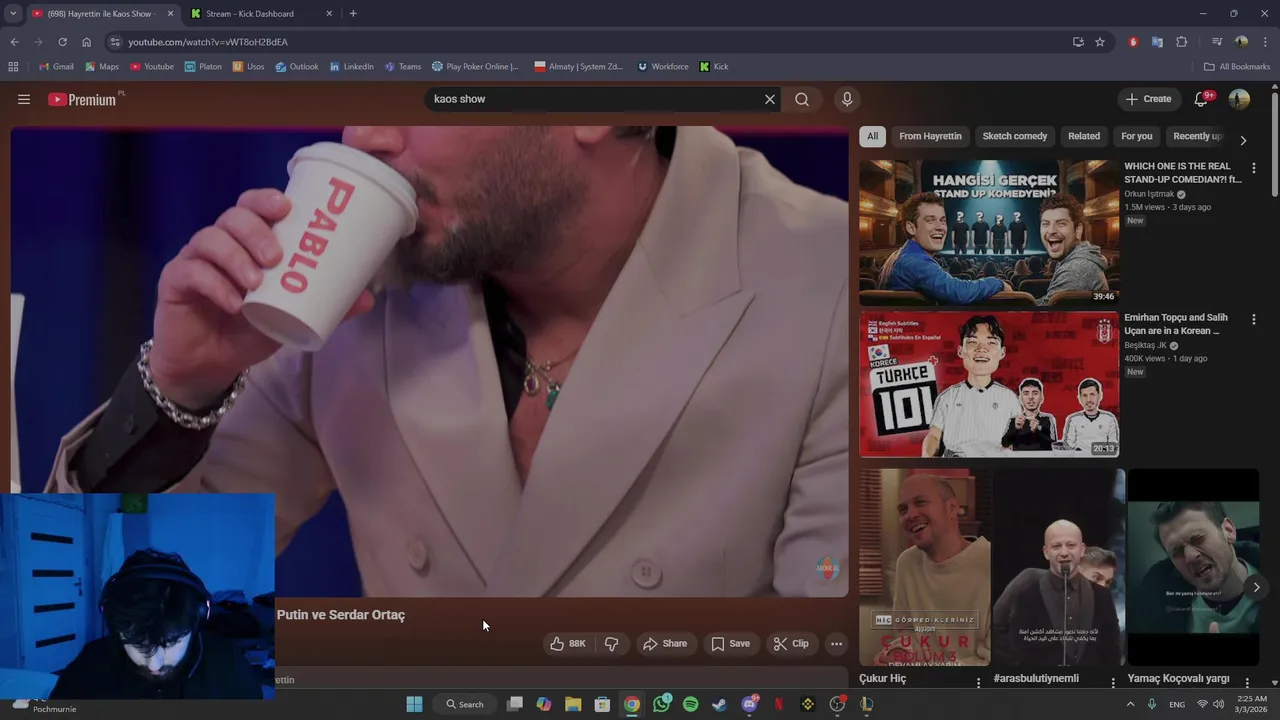Click the Create button
The image size is (1280, 720).
pos(1148,99)
